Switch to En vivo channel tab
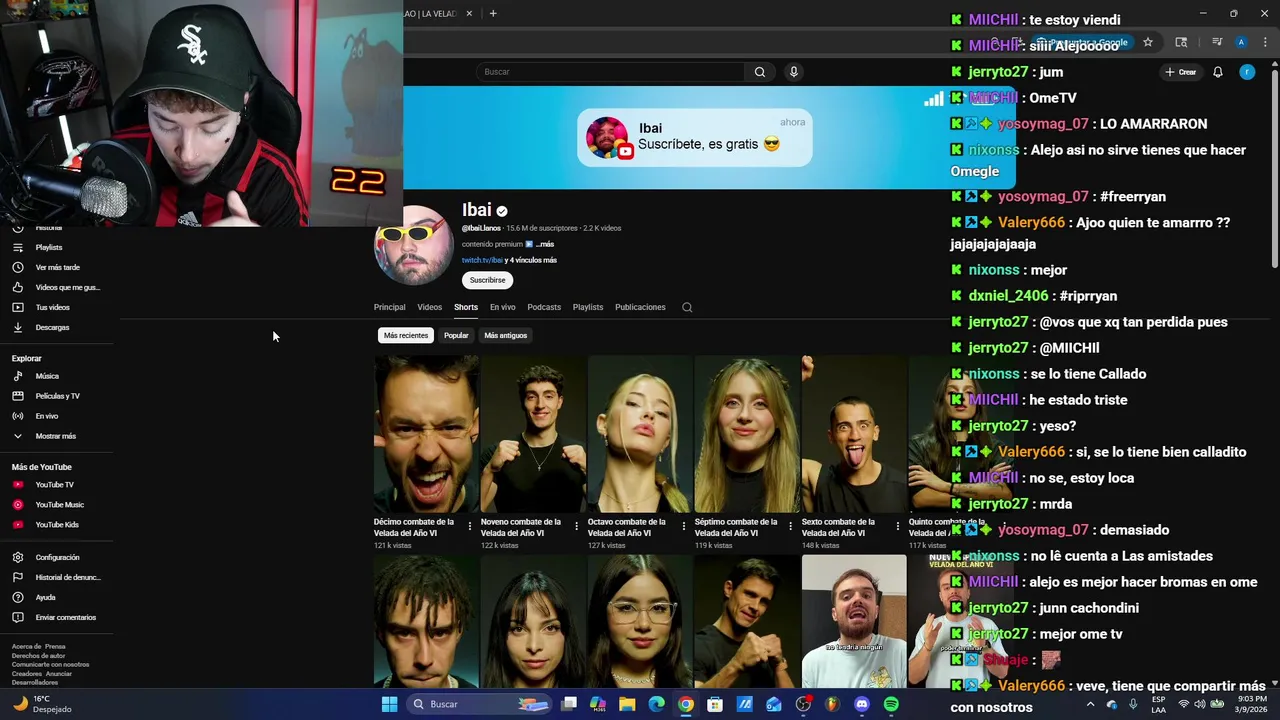The width and height of the screenshot is (1280, 720). point(502,307)
